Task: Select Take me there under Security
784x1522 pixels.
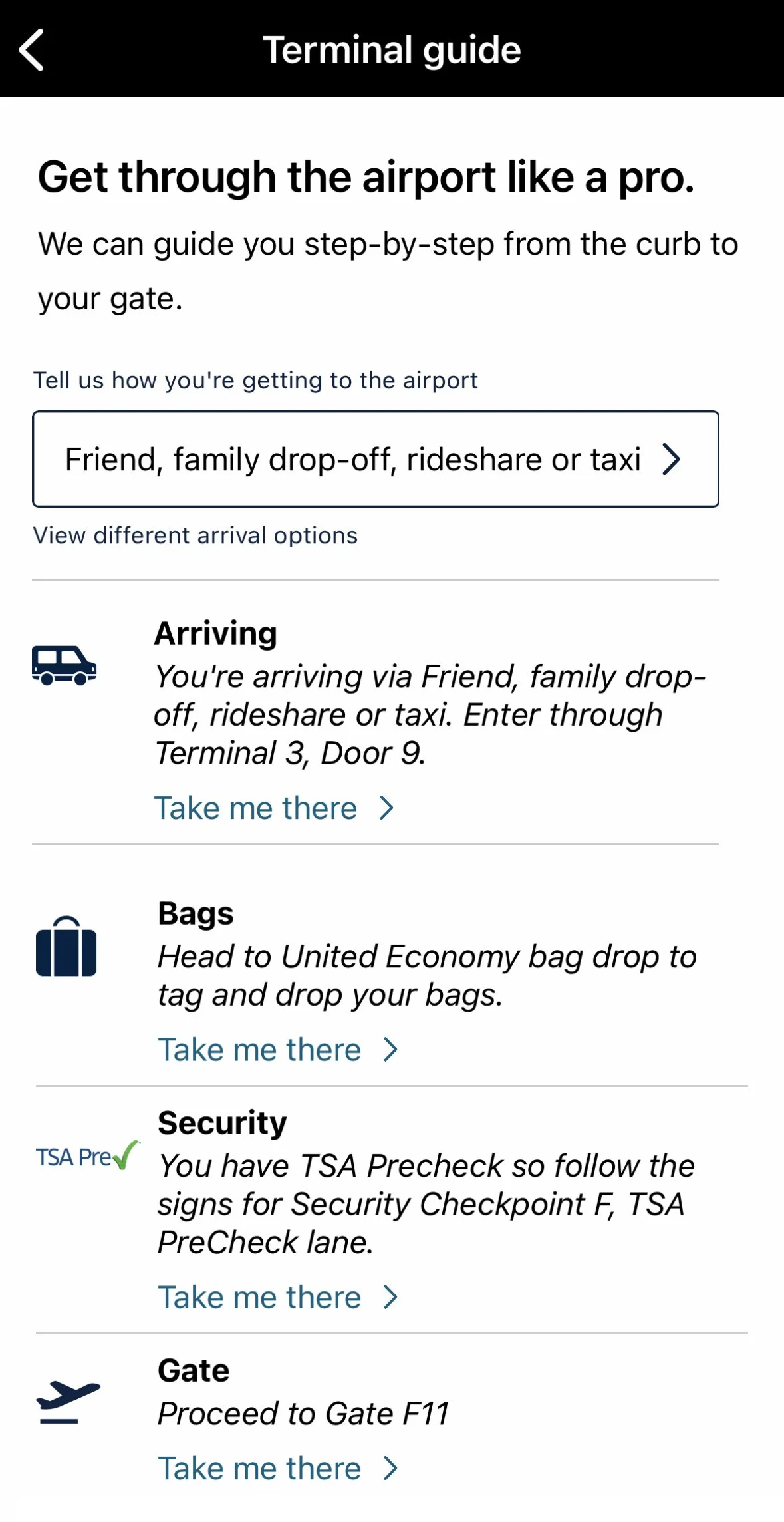Action: tap(259, 1297)
